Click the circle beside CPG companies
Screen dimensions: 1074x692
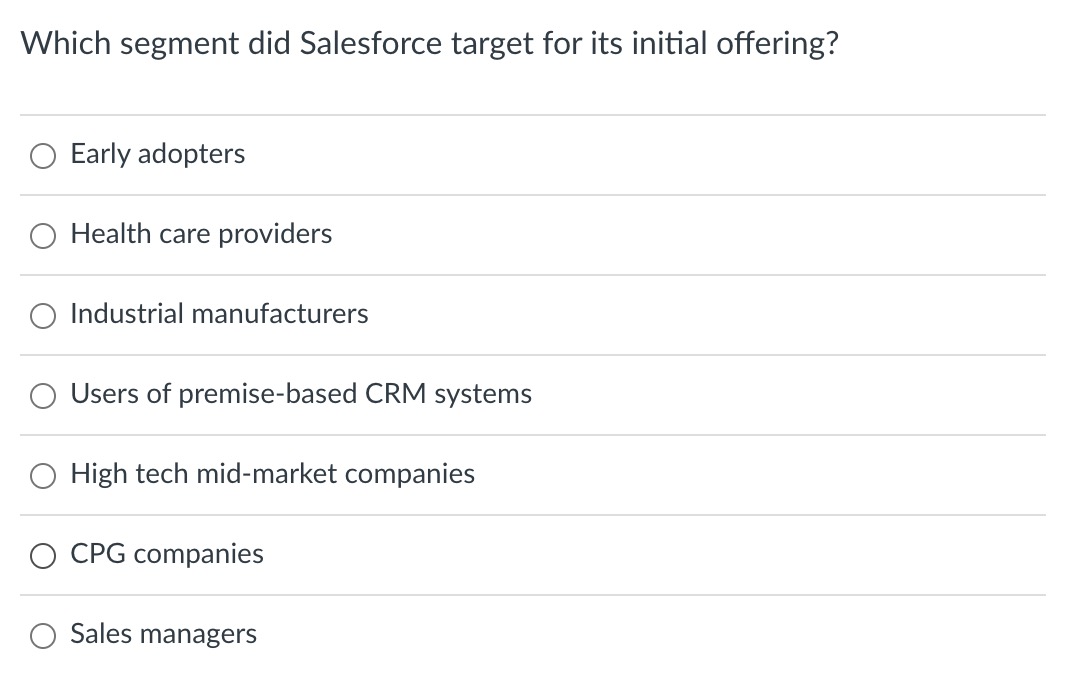(x=42, y=555)
